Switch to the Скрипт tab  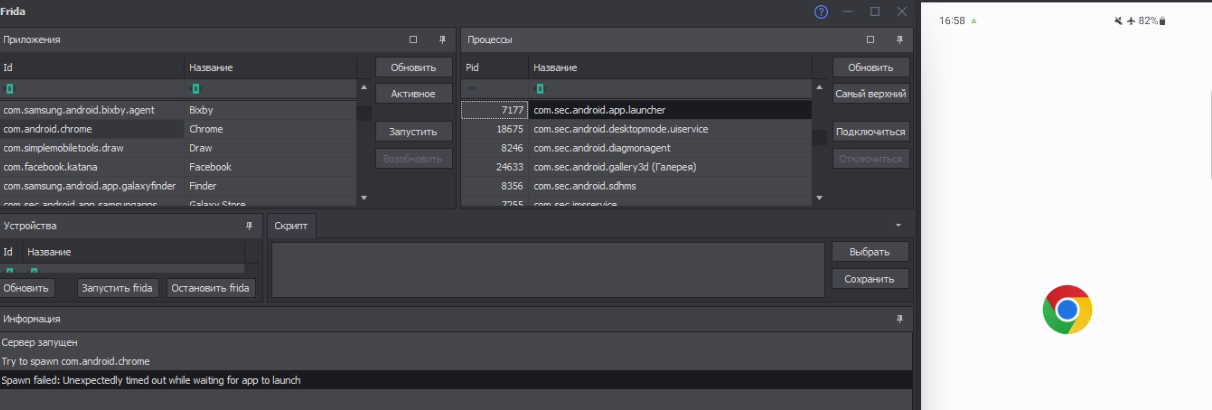coord(292,226)
